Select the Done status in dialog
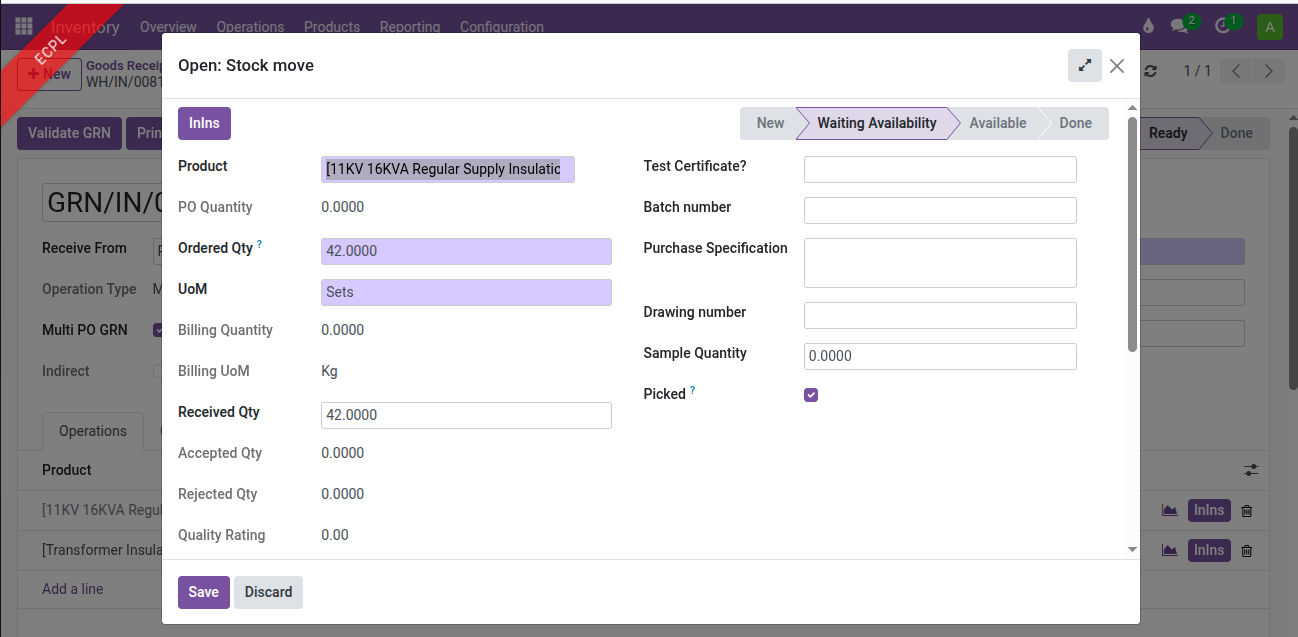 click(x=1075, y=123)
